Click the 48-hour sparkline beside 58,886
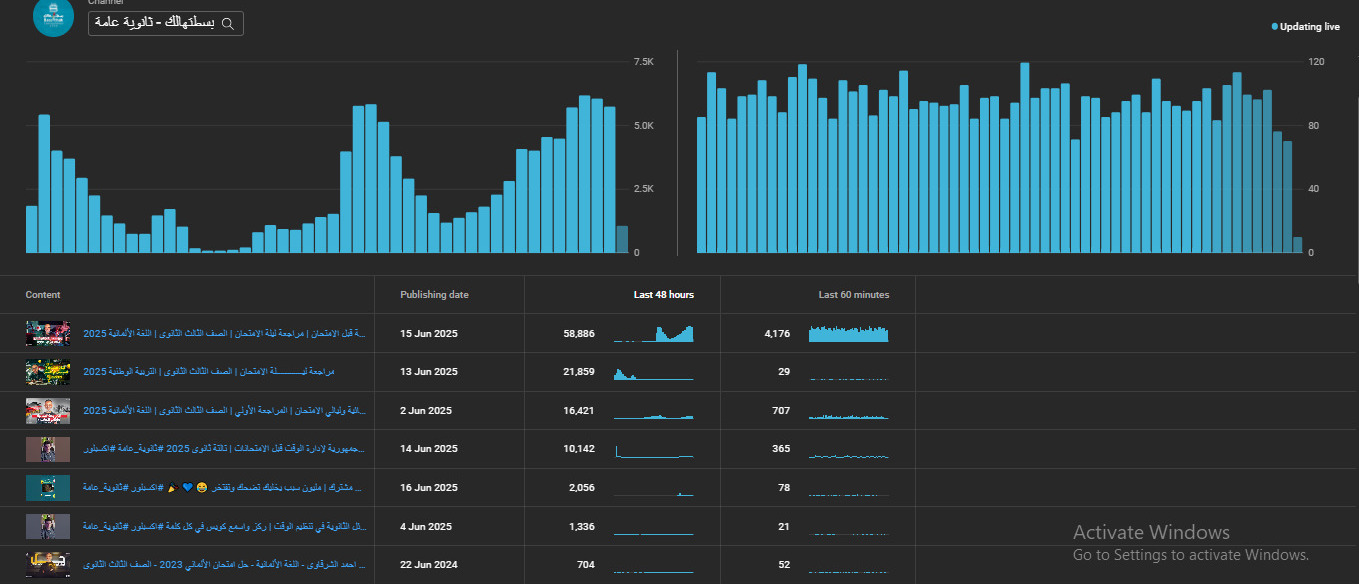Image resolution: width=1359 pixels, height=584 pixels. 653,333
